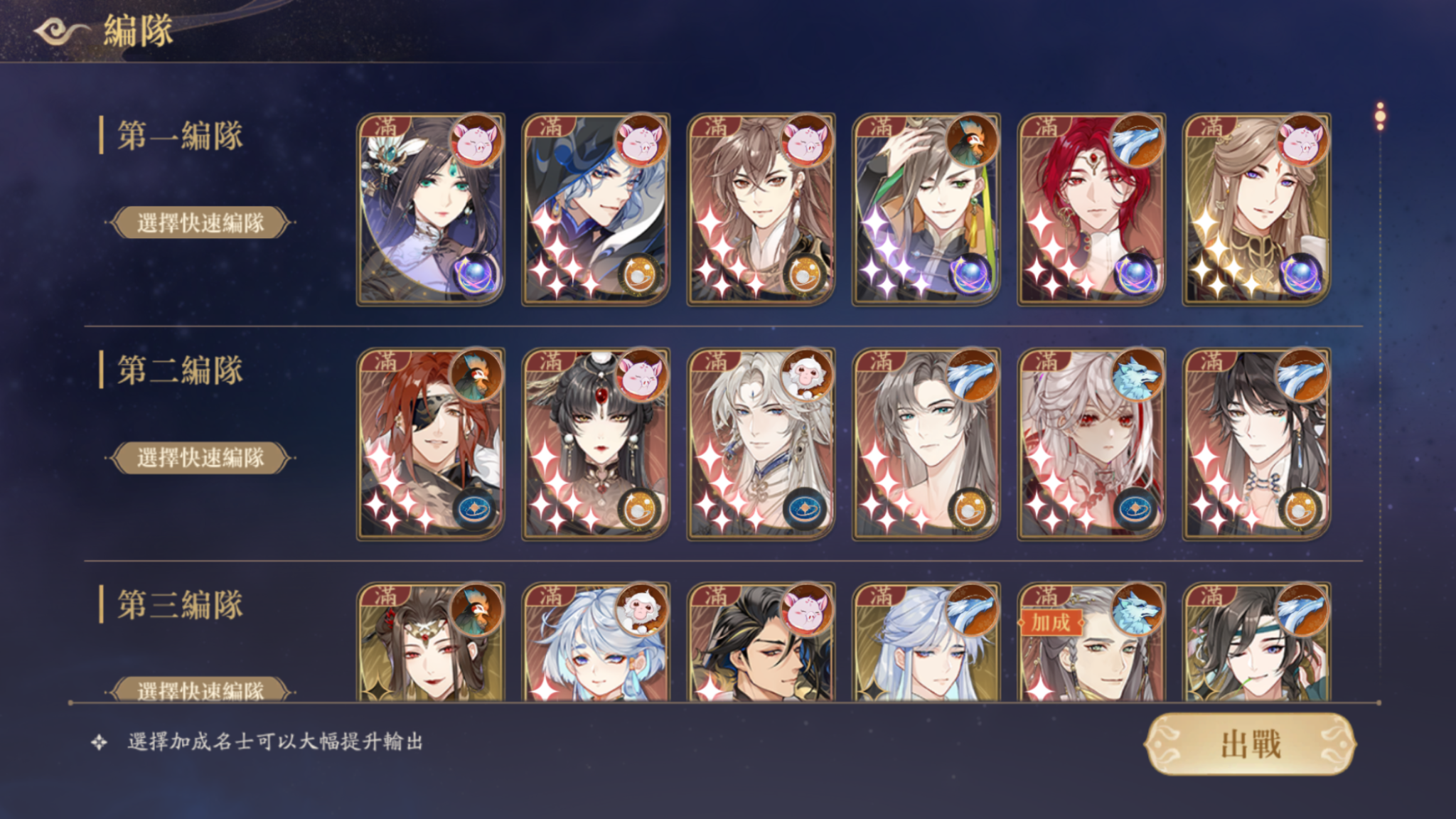The width and height of the screenshot is (1456, 819).
Task: Click rooster badge on third team's first card
Action: tap(476, 610)
